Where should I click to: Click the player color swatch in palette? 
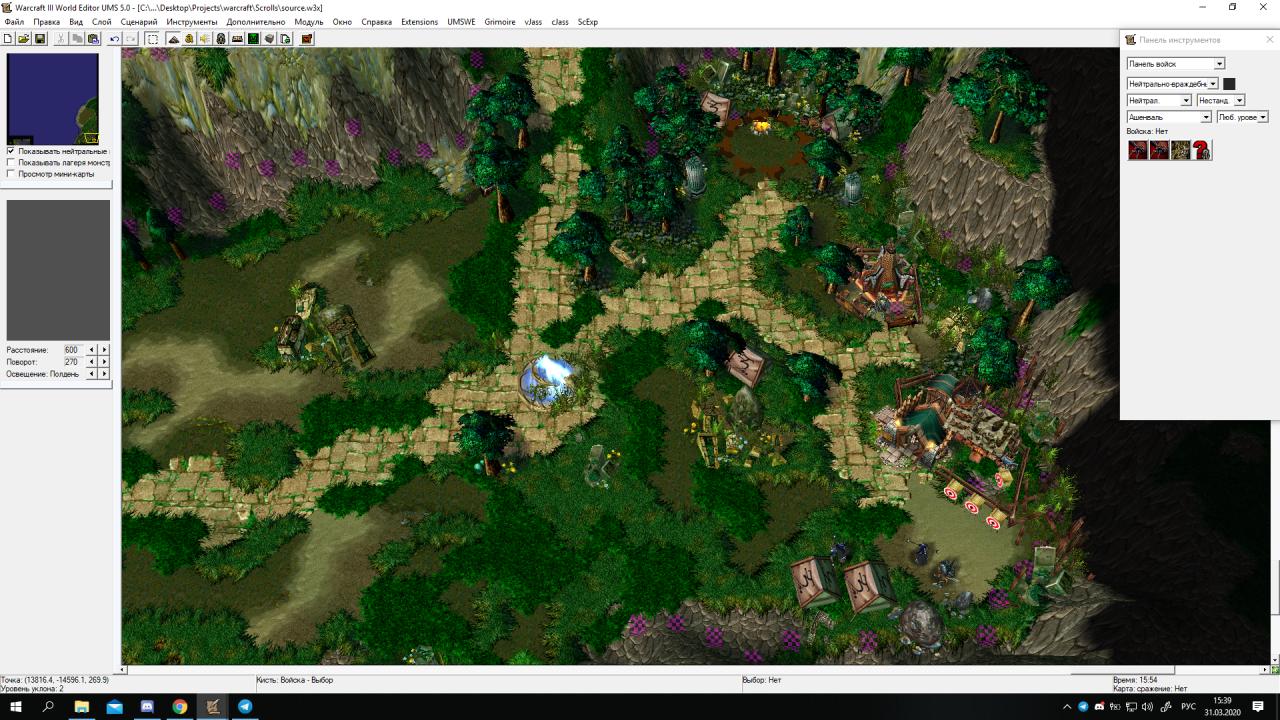pos(1229,84)
